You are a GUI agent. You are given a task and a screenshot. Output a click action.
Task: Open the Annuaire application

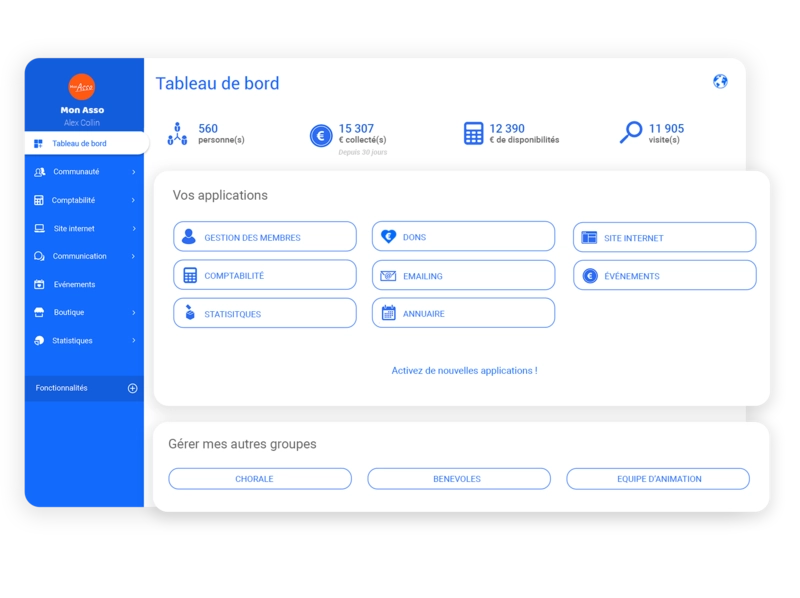tap(463, 313)
